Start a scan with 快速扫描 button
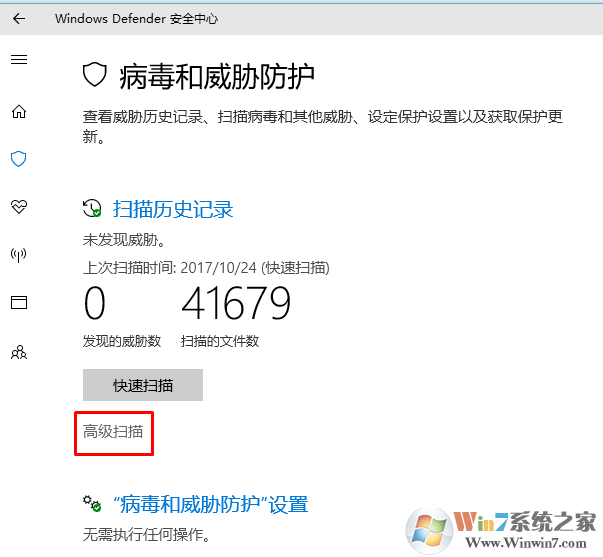The height and width of the screenshot is (557, 603). (143, 385)
